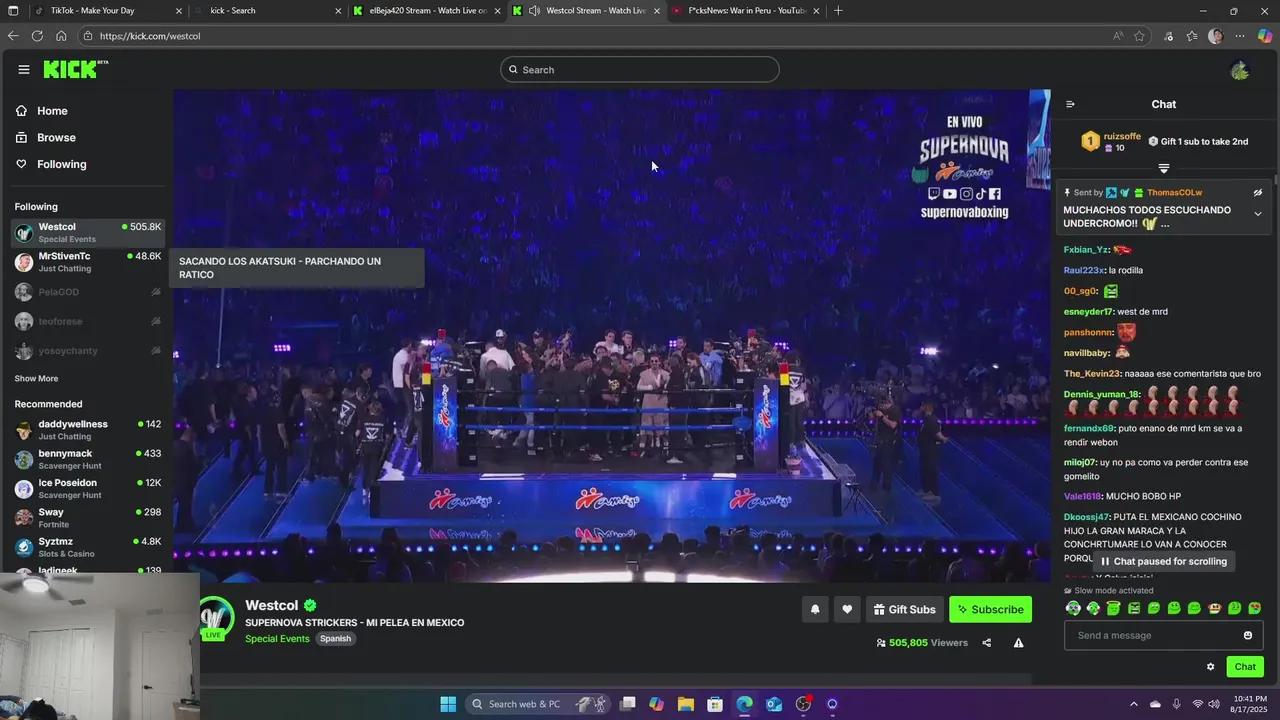Viewport: 1280px width, 720px height.
Task: Open the Windows Start menu
Action: 448,704
